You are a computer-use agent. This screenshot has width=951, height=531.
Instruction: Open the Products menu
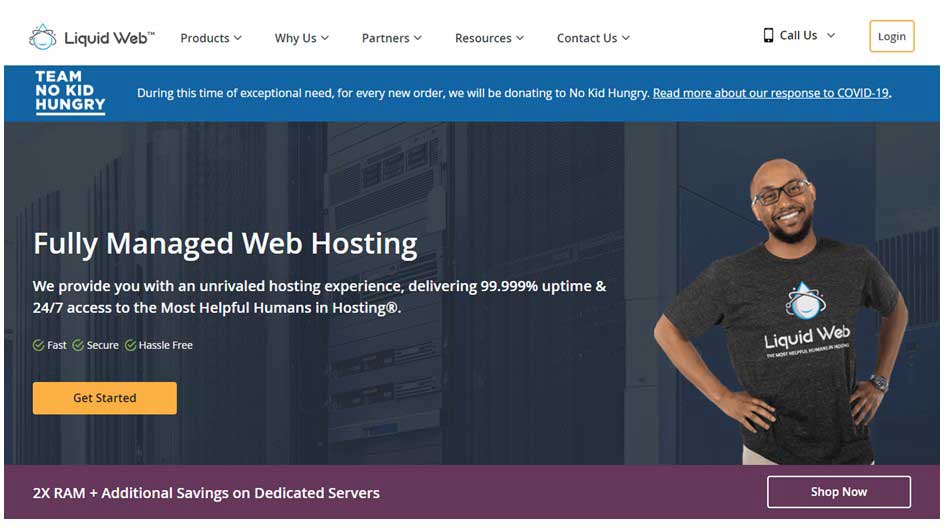click(211, 38)
